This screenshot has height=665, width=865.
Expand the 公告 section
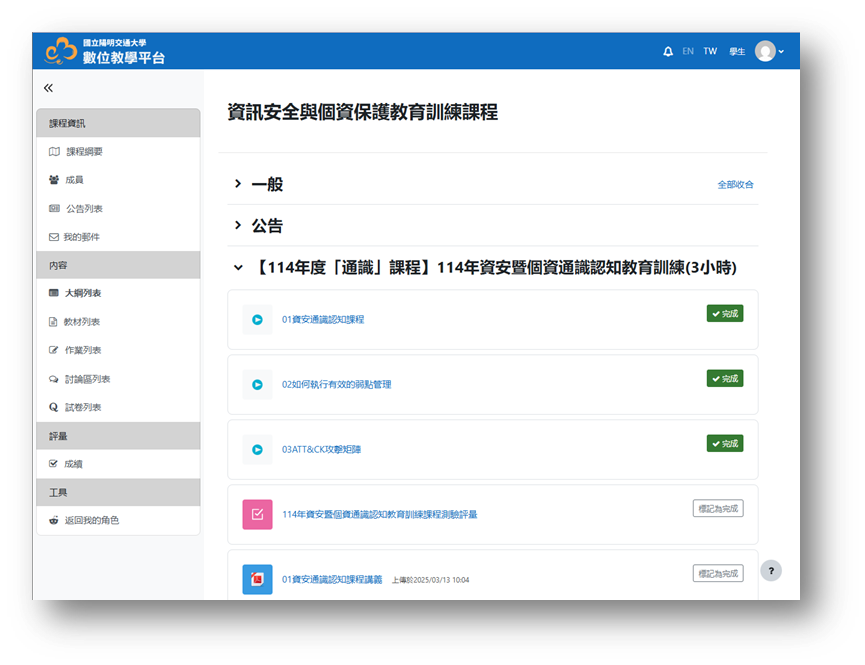pyautogui.click(x=238, y=226)
